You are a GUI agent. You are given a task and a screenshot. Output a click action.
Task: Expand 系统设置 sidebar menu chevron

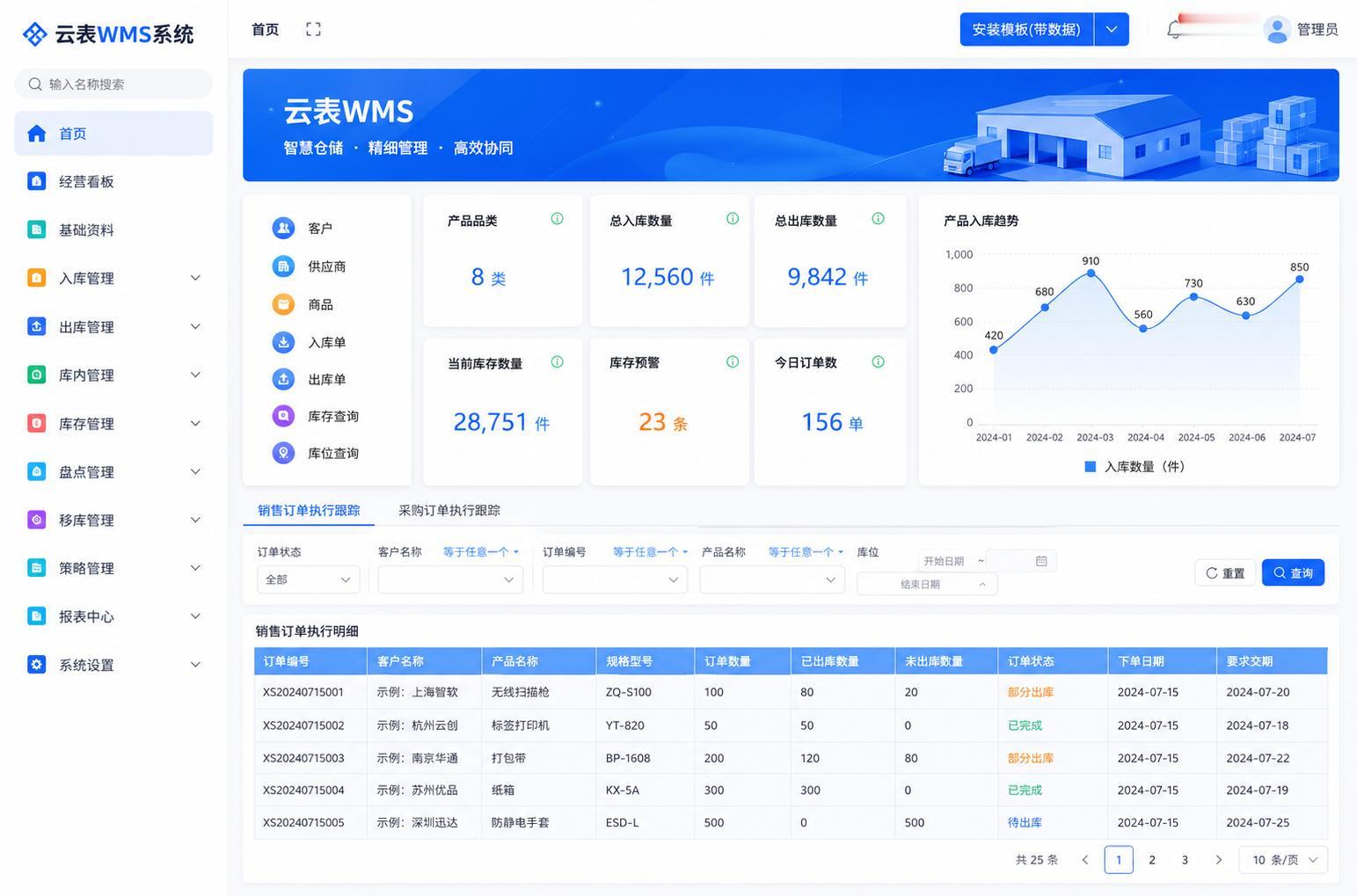click(x=195, y=665)
